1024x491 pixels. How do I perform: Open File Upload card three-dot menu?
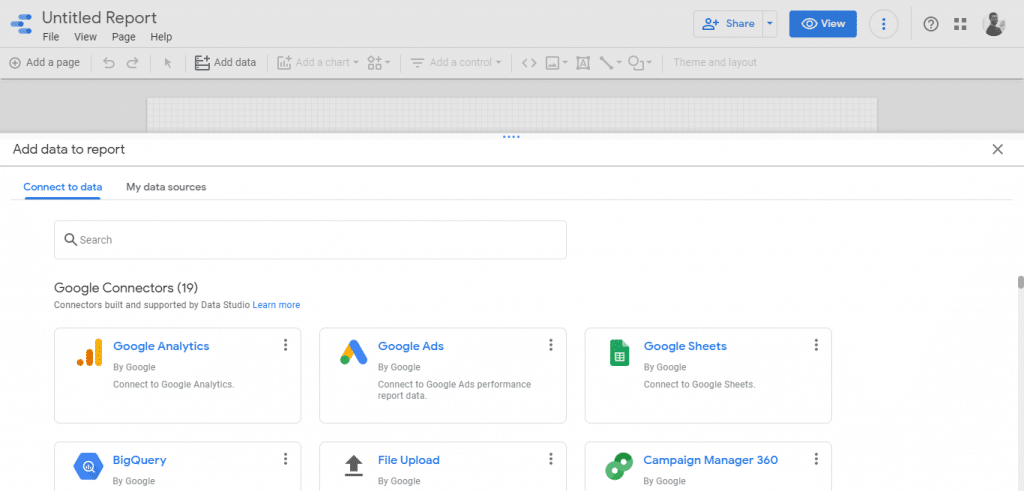pos(551,460)
